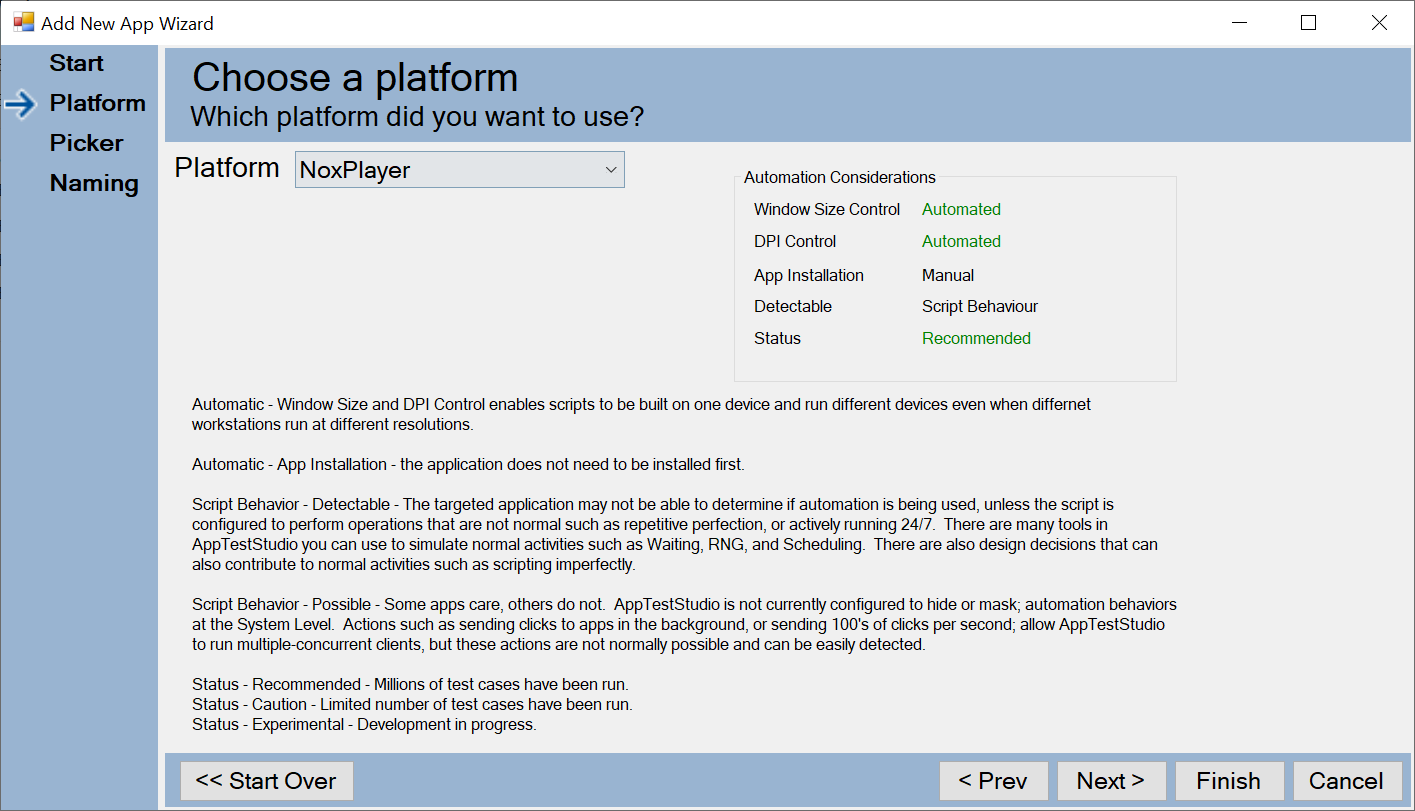This screenshot has height=811, width=1415.
Task: Click the 'Choose a platform' heading
Action: pos(355,77)
